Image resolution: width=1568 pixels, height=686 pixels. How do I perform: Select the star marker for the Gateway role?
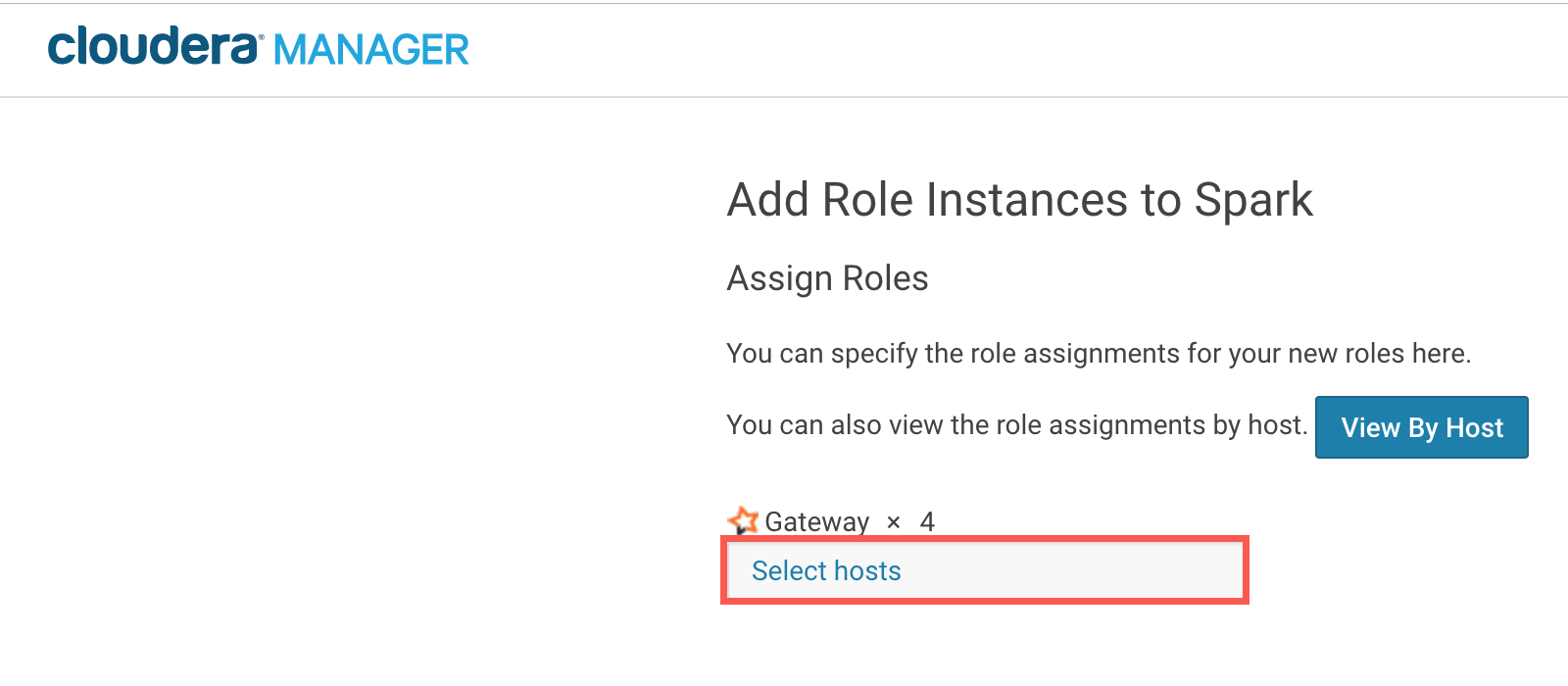click(743, 520)
